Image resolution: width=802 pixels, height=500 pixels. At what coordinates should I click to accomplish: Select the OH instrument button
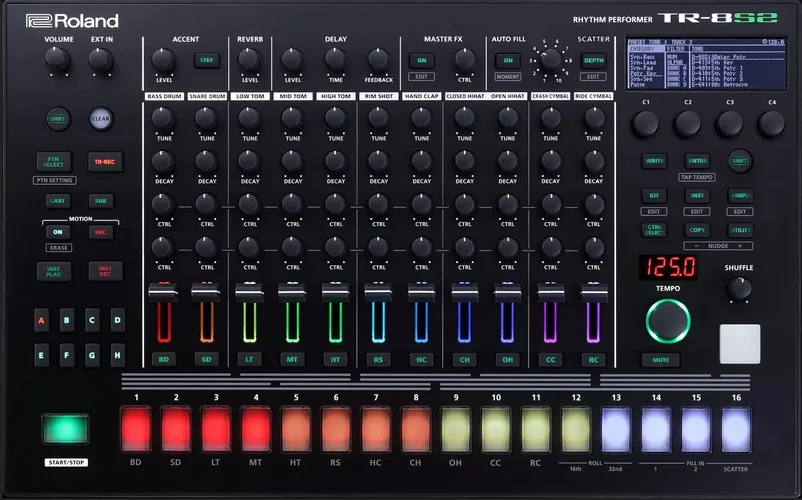tap(507, 359)
